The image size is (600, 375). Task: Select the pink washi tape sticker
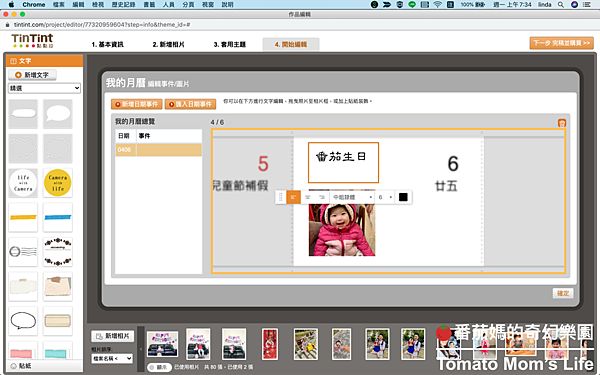point(23,350)
